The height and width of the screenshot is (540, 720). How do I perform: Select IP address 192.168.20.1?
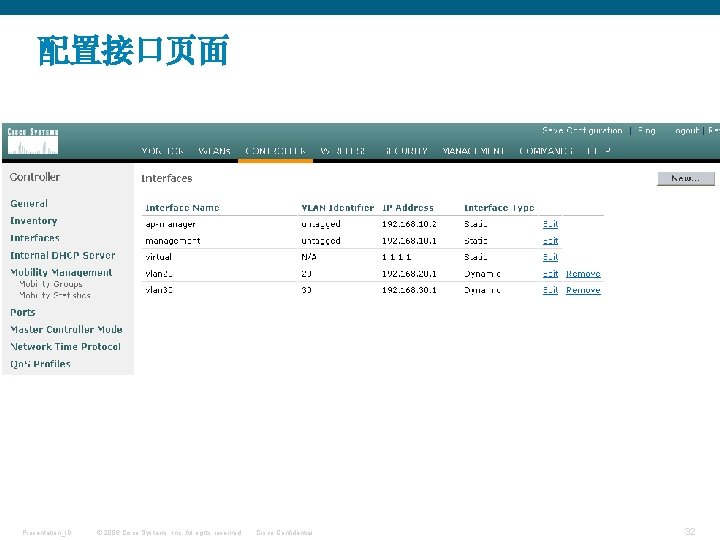[409, 274]
